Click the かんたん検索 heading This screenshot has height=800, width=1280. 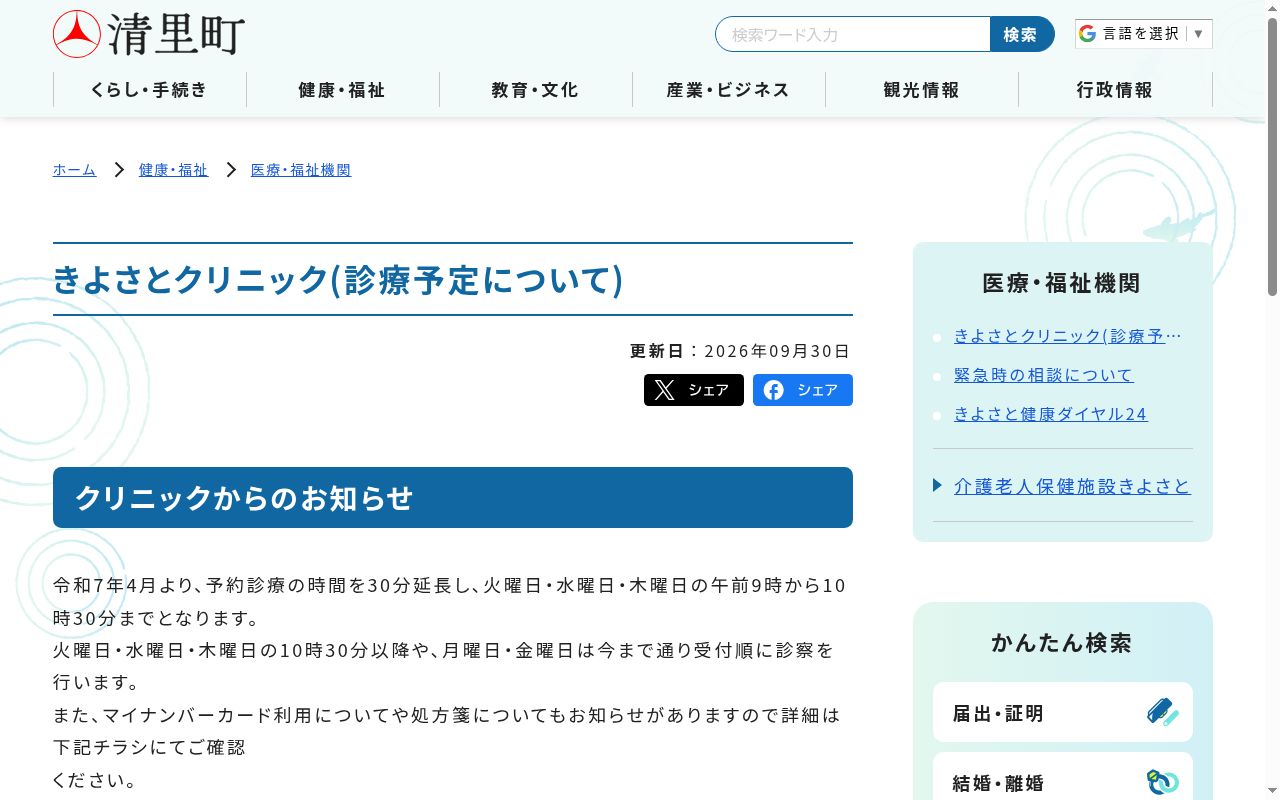pyautogui.click(x=1062, y=643)
